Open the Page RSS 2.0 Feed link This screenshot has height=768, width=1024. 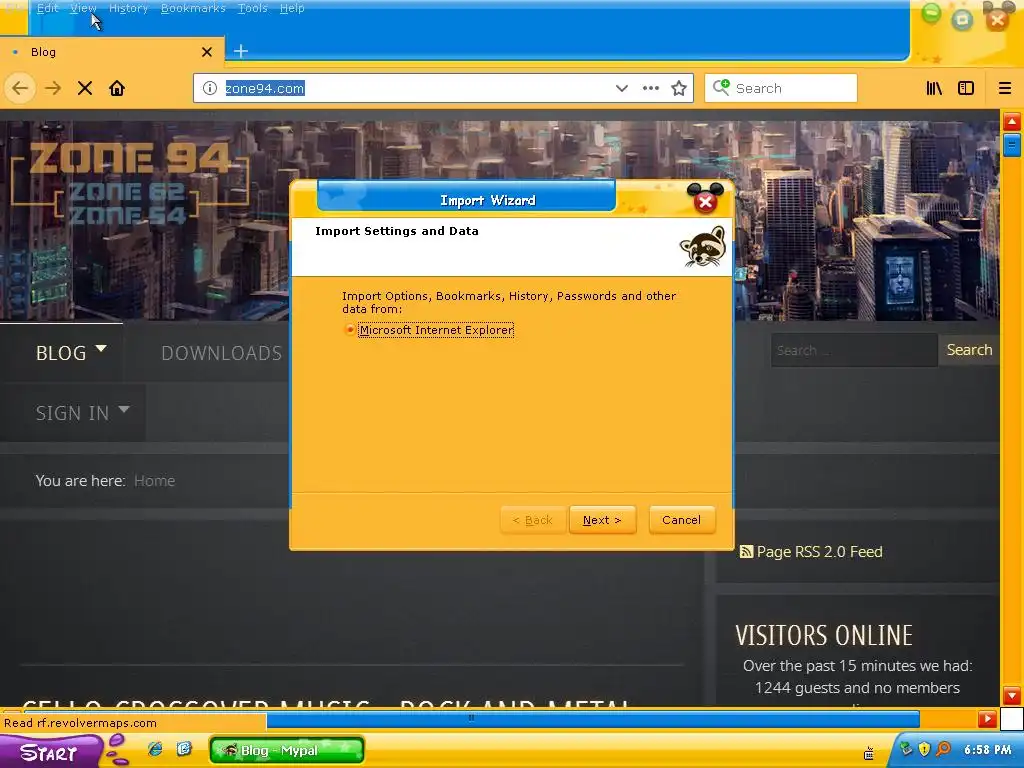[x=819, y=552]
